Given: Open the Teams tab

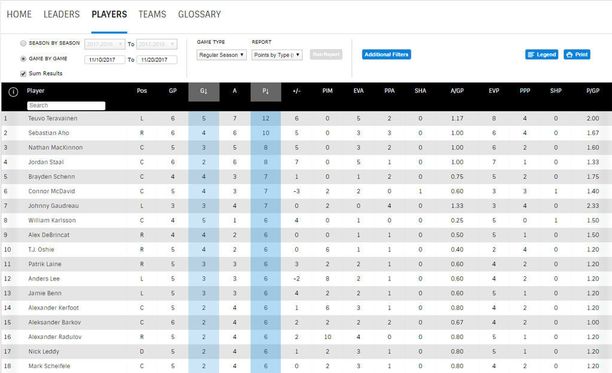Looking at the screenshot, I should click(x=152, y=14).
